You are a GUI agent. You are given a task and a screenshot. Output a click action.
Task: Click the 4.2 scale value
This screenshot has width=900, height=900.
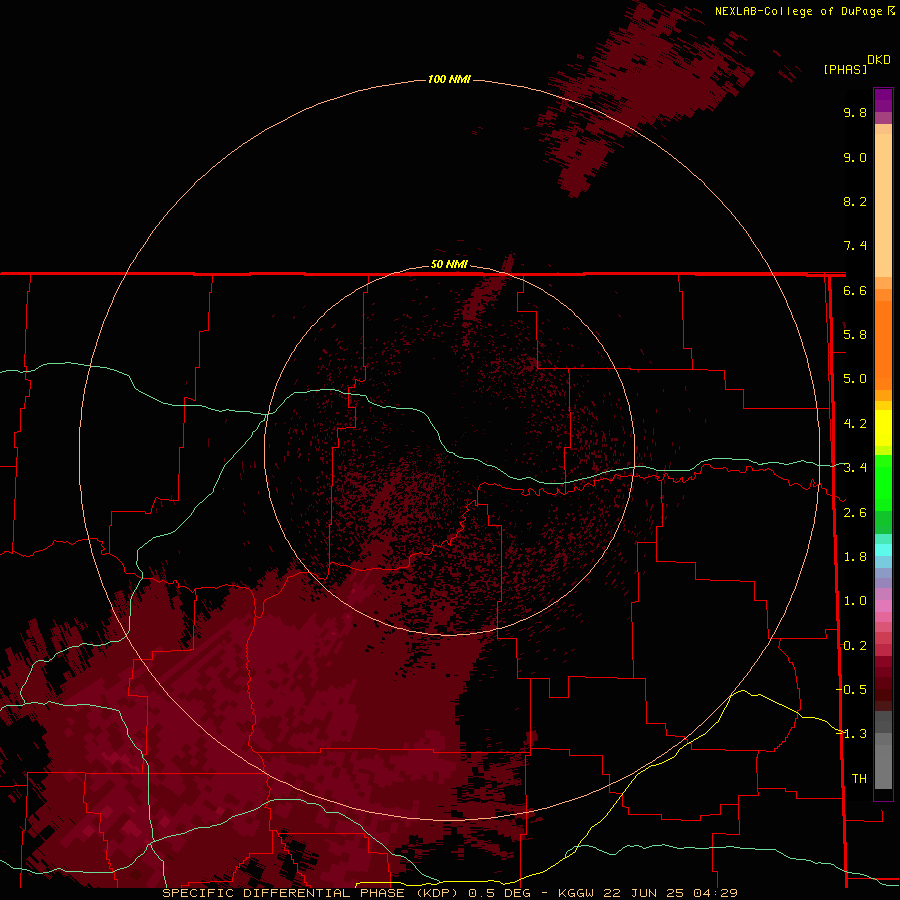click(855, 424)
